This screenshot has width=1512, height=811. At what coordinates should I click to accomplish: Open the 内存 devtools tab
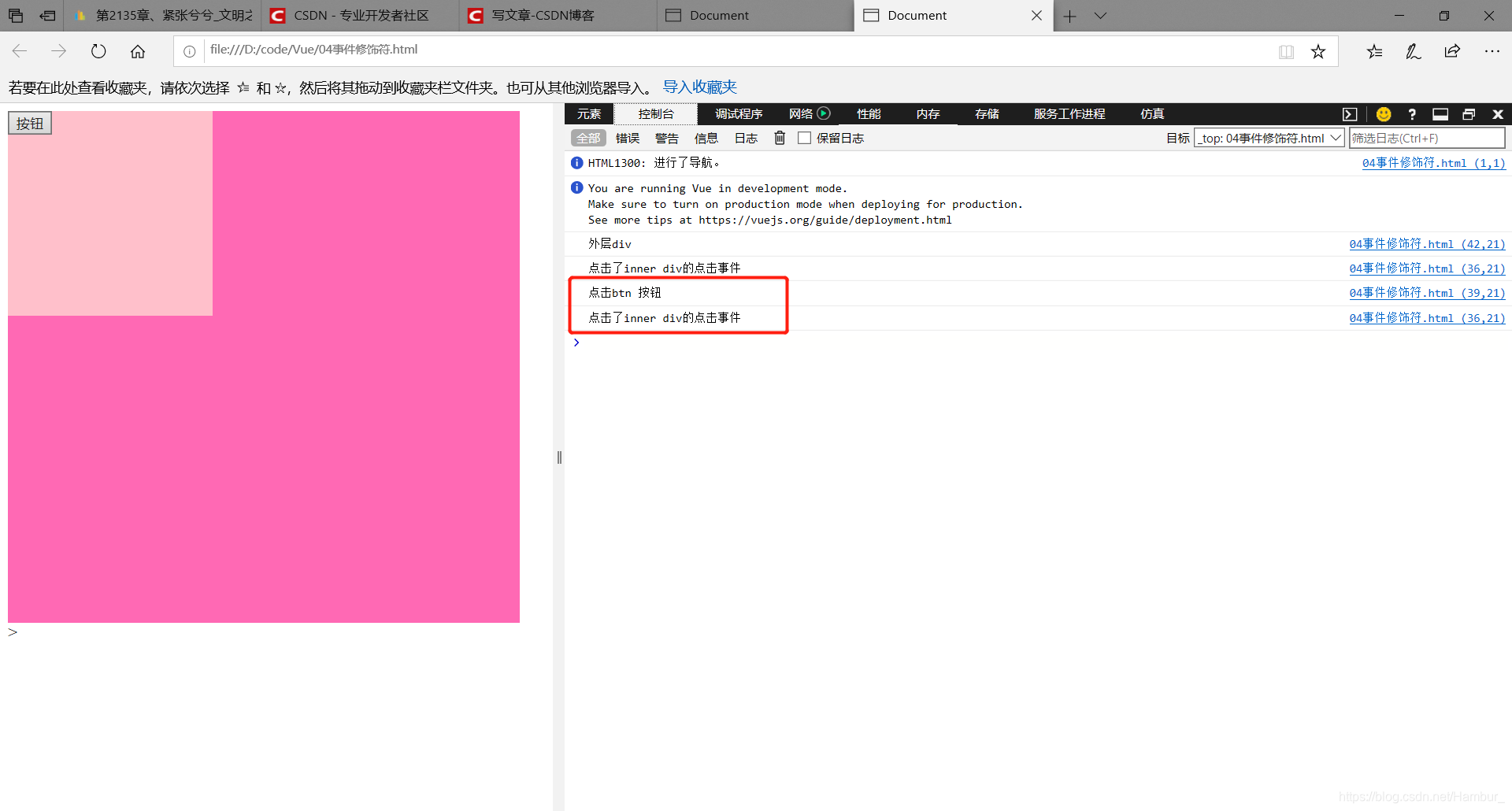coord(928,114)
